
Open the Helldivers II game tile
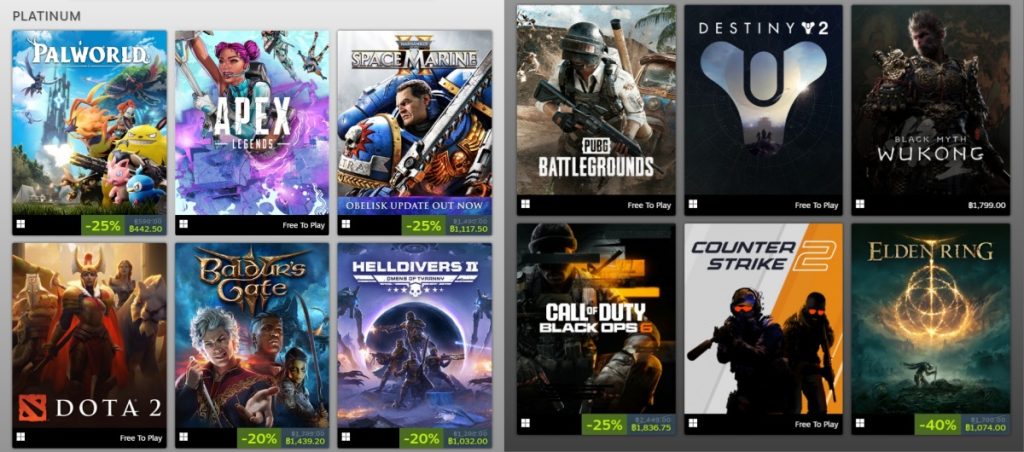point(415,336)
